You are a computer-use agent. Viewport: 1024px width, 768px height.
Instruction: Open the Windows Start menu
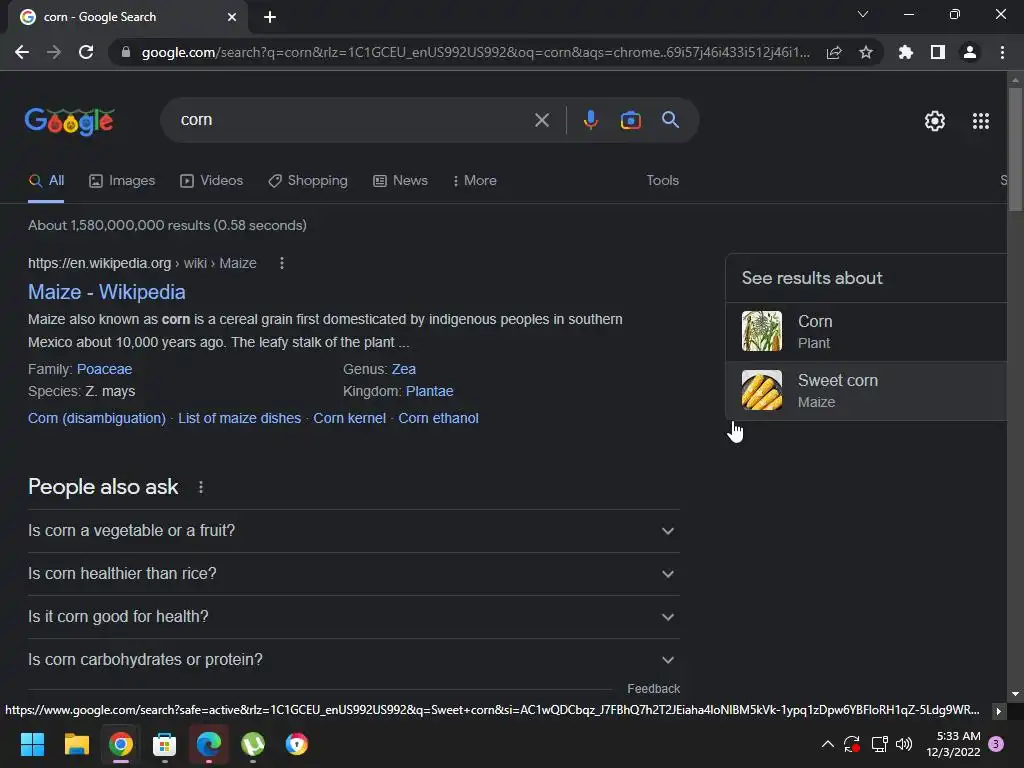32,744
